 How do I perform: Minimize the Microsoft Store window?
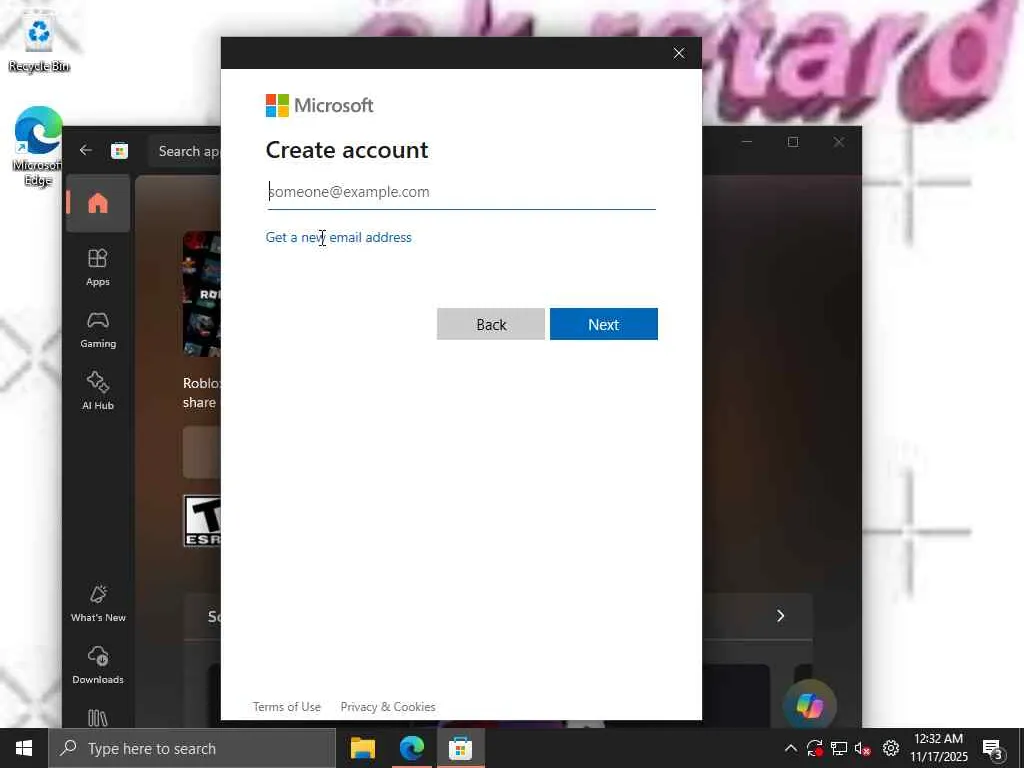747,142
